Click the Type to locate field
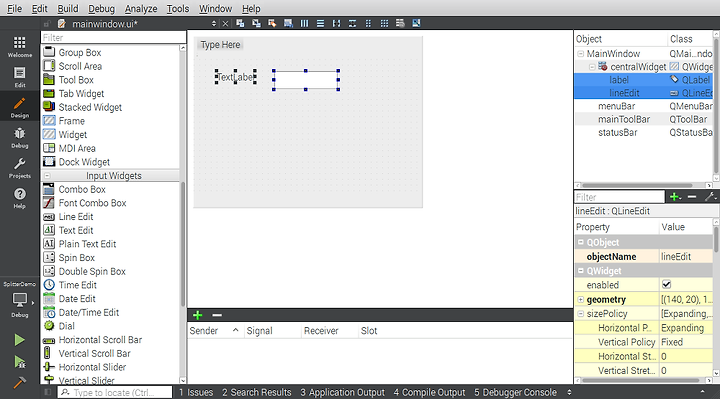 click(x=115, y=393)
